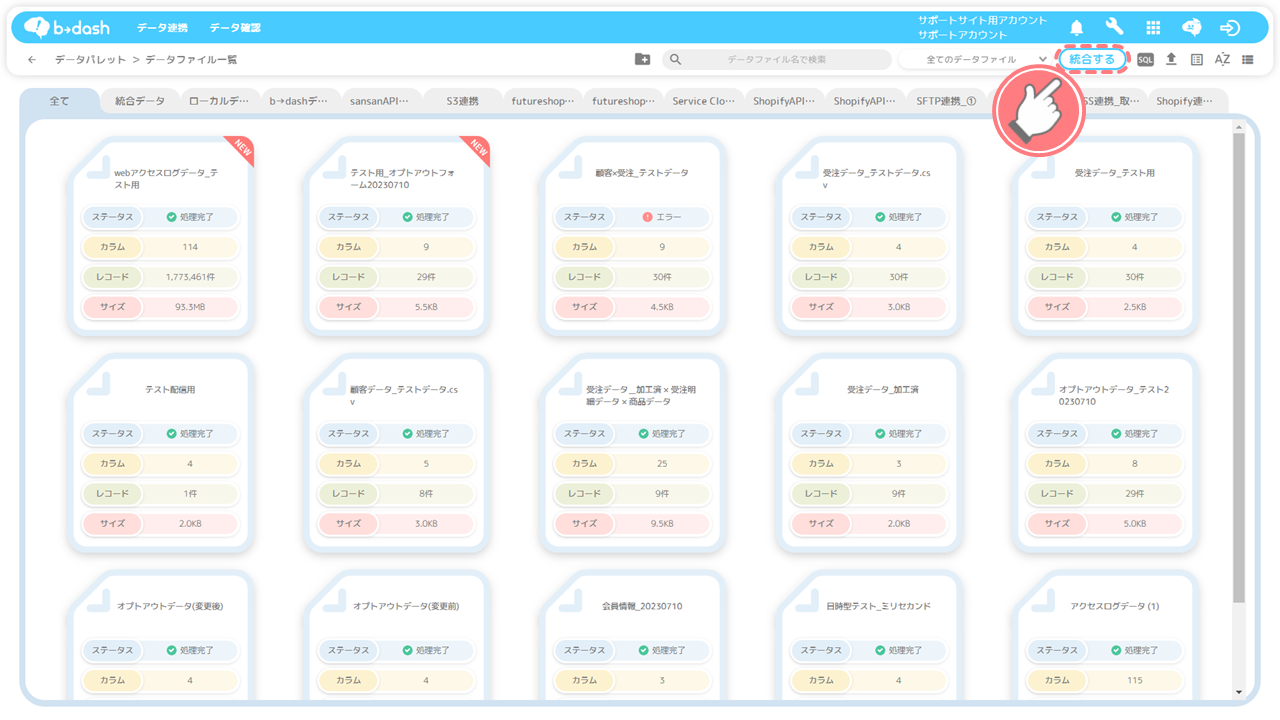Click error status icon on 顧客×受注_テストデータ

point(647,217)
